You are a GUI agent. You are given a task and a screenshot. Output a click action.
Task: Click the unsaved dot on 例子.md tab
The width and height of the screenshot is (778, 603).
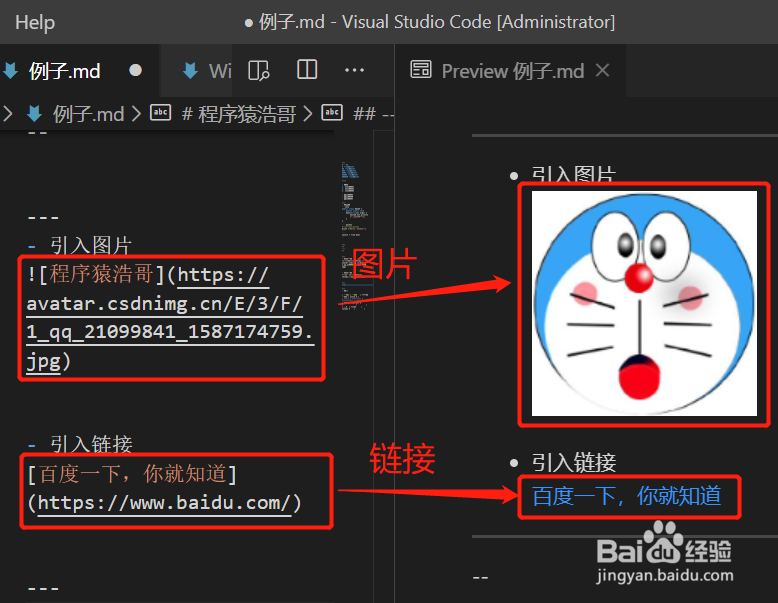coord(135,70)
